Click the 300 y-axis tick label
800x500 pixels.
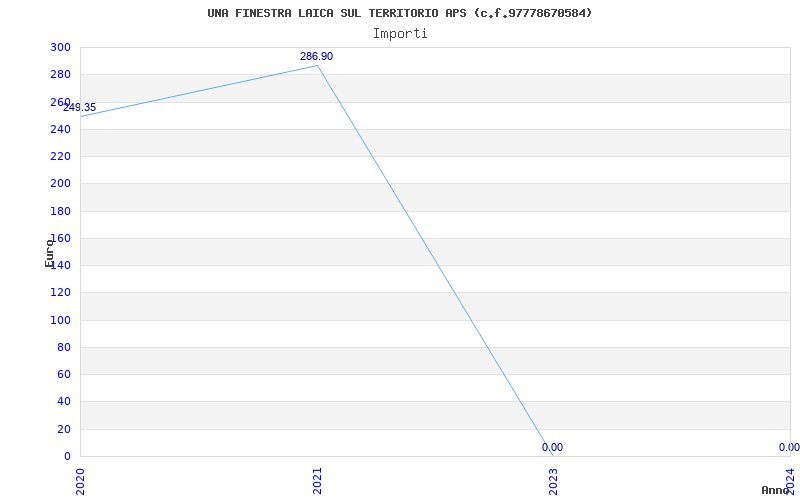[x=60, y=47]
